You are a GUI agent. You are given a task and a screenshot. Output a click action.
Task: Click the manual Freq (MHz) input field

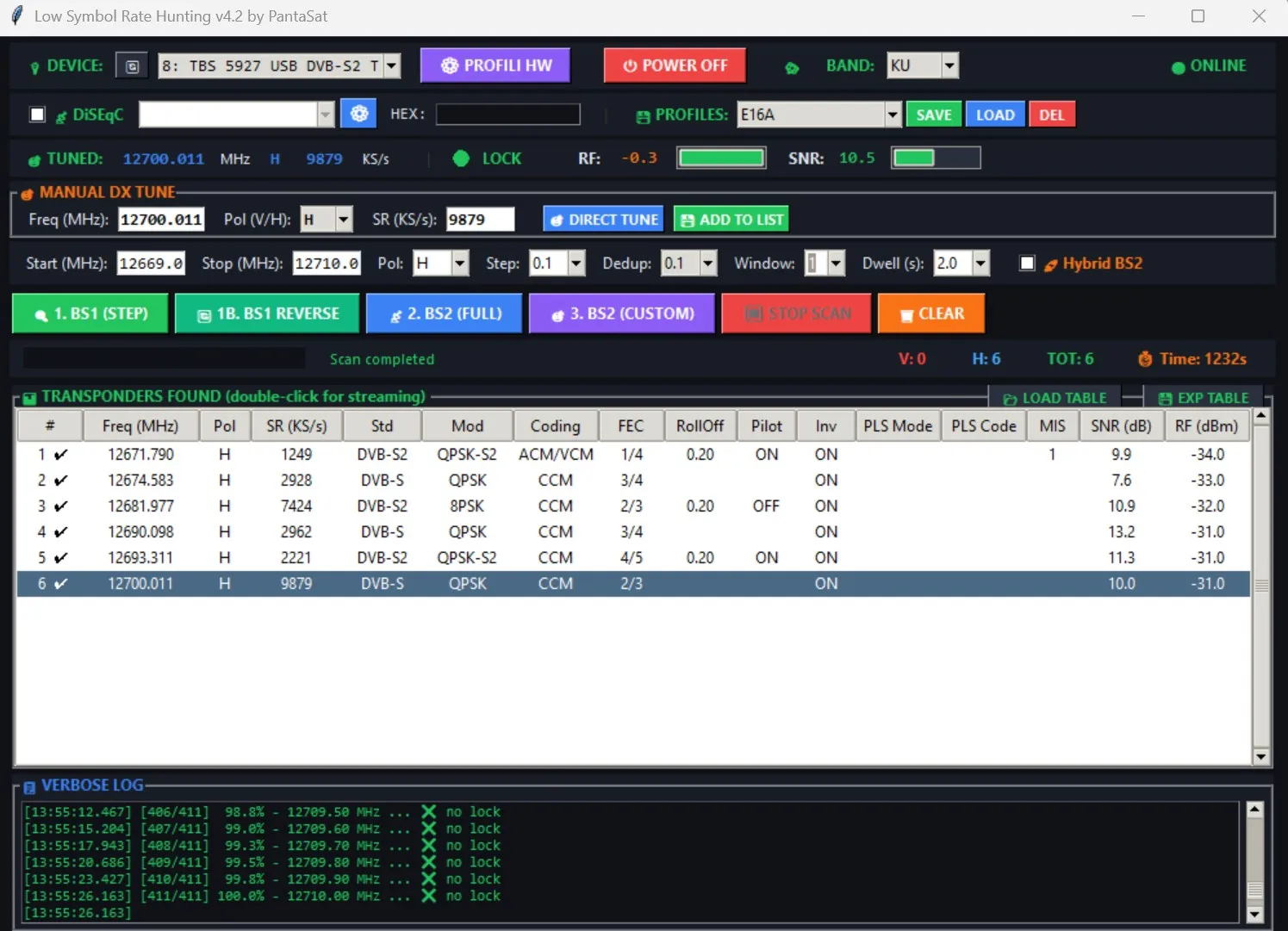161,220
